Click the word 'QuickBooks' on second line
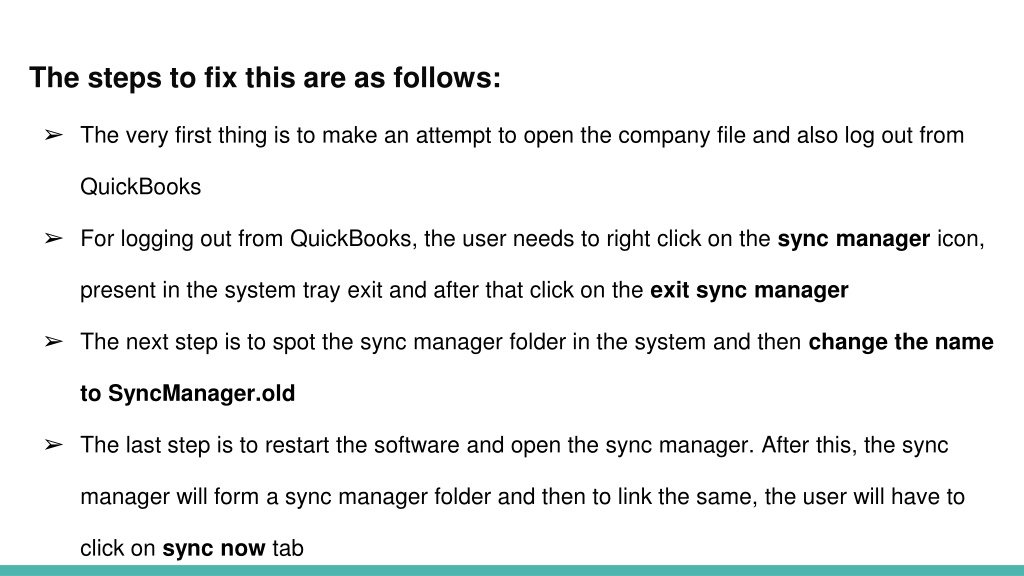Screen dimensions: 1024x576 click(140, 187)
